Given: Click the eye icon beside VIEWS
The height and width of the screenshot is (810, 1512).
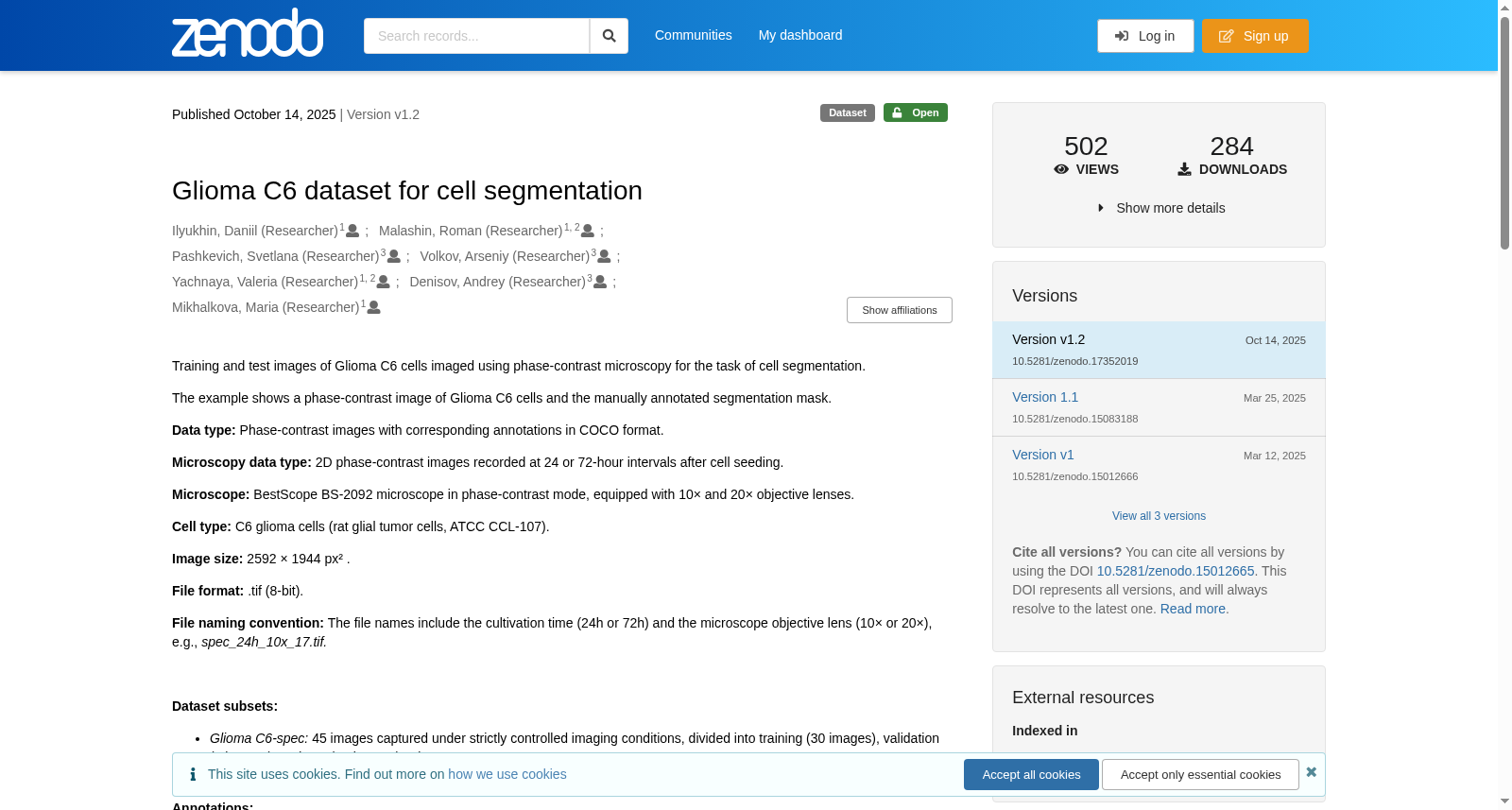Looking at the screenshot, I should (1061, 169).
